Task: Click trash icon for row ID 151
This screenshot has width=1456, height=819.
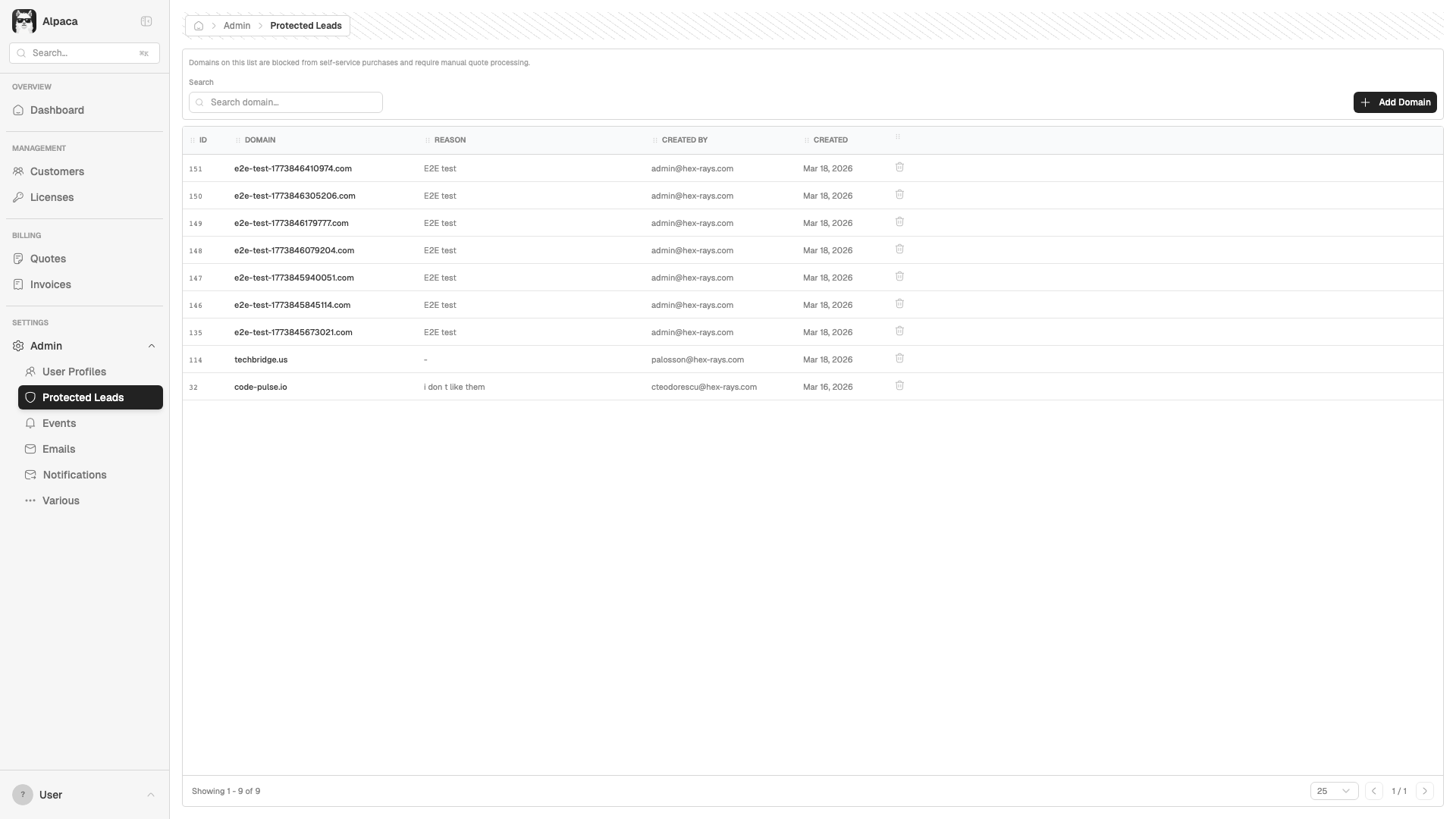Action: click(x=899, y=168)
